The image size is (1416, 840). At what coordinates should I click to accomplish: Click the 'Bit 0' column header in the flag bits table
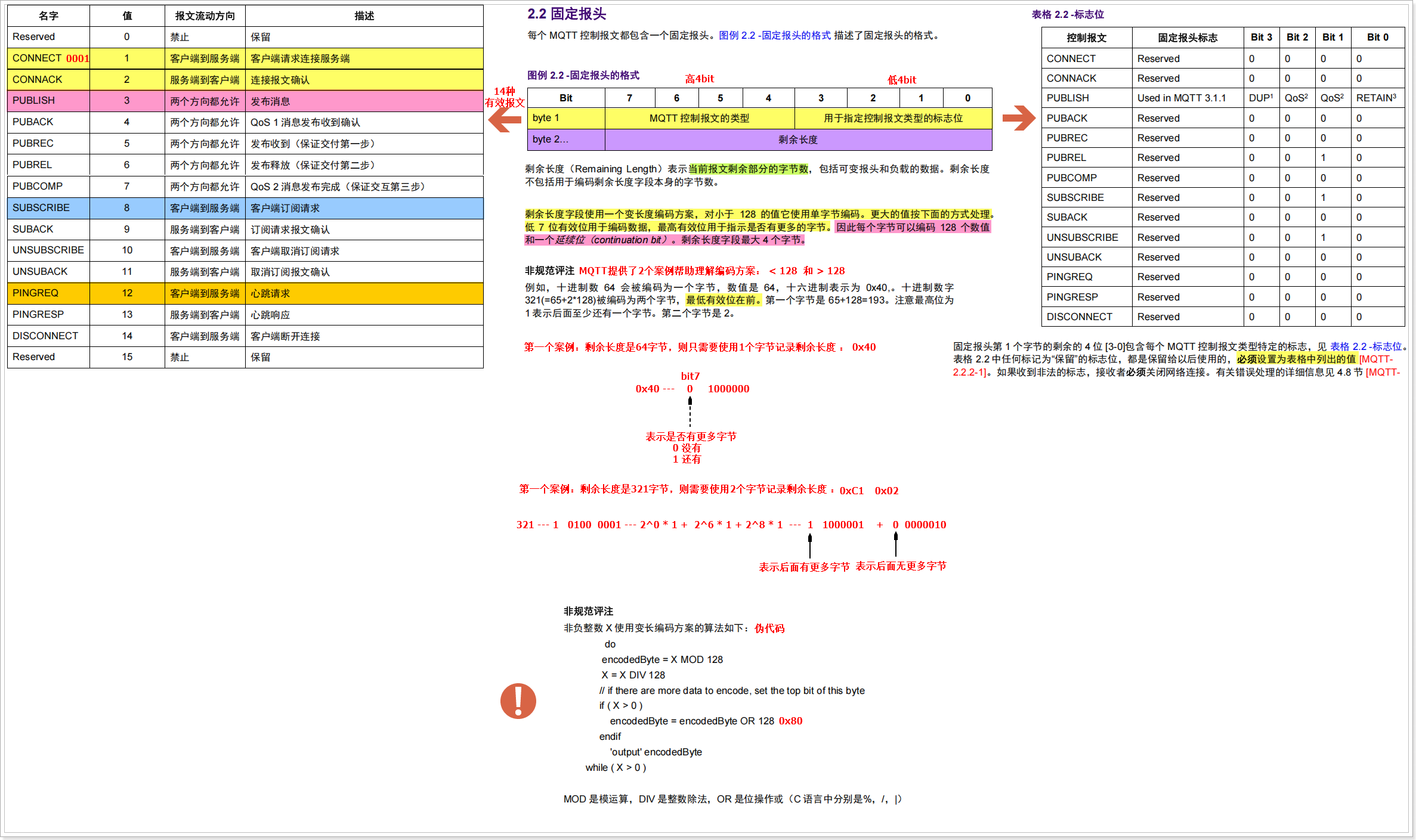click(x=1378, y=38)
